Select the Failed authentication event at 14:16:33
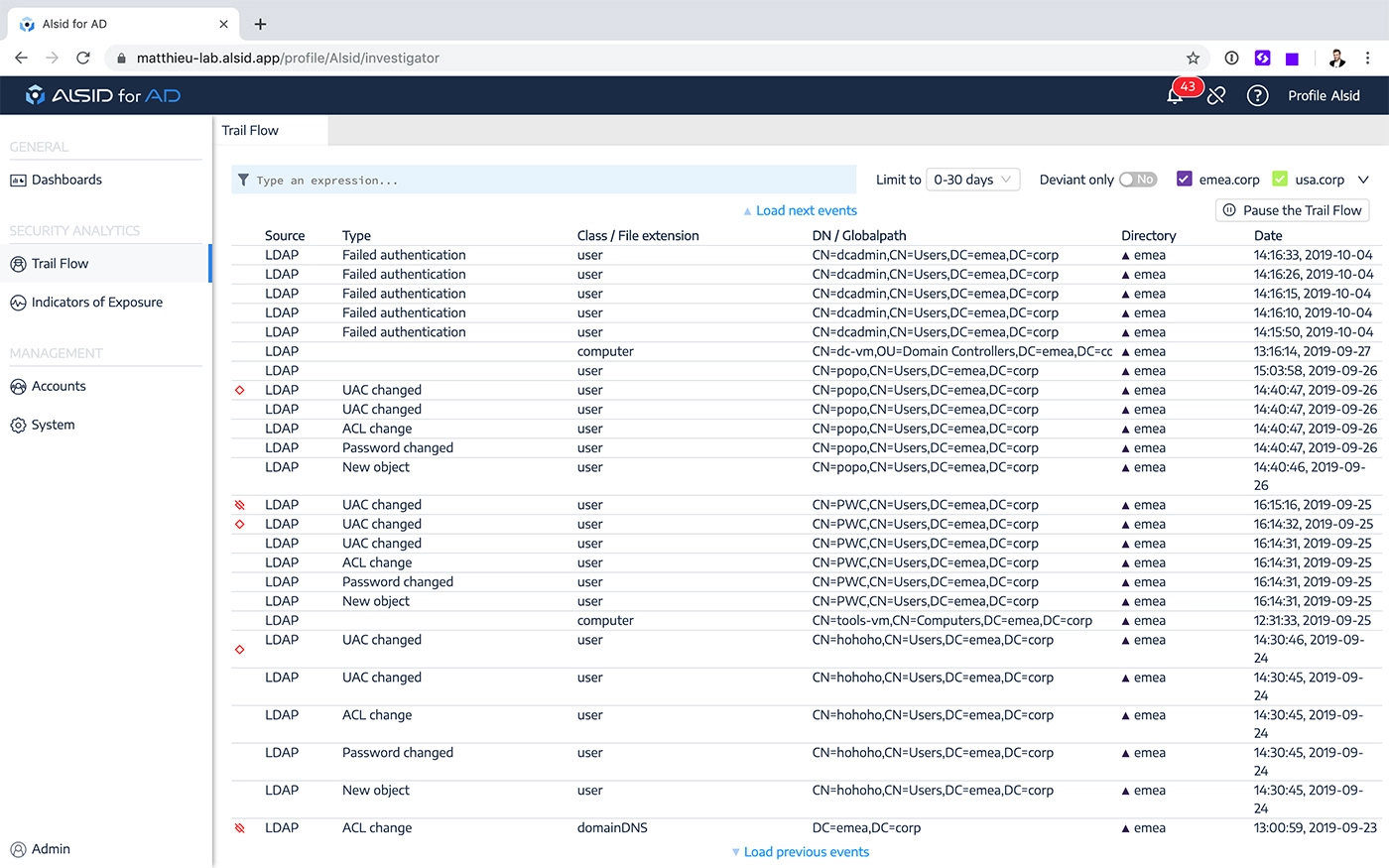 (806, 255)
